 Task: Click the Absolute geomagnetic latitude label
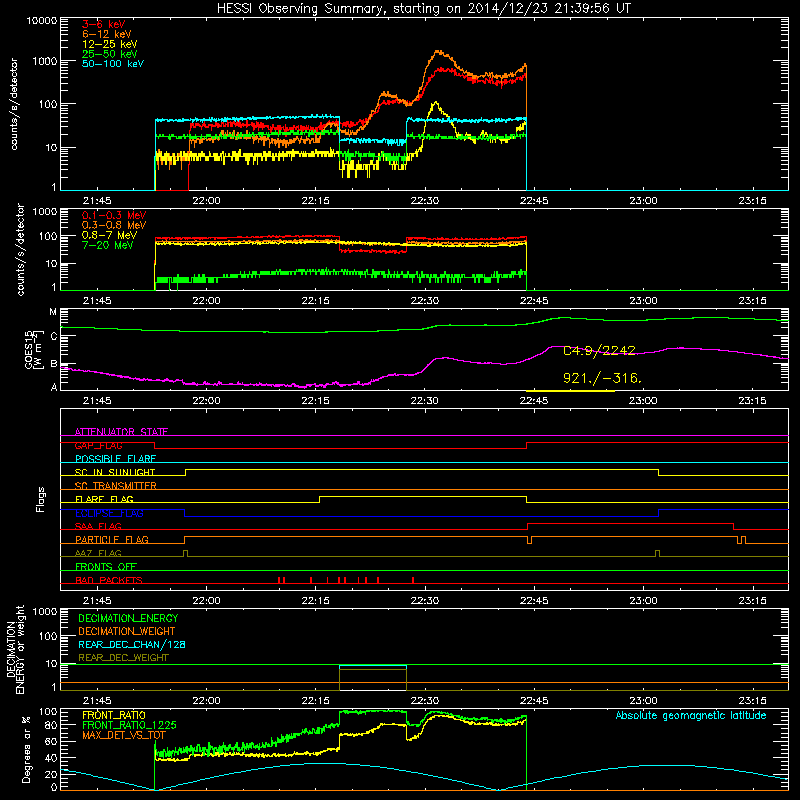(x=691, y=715)
